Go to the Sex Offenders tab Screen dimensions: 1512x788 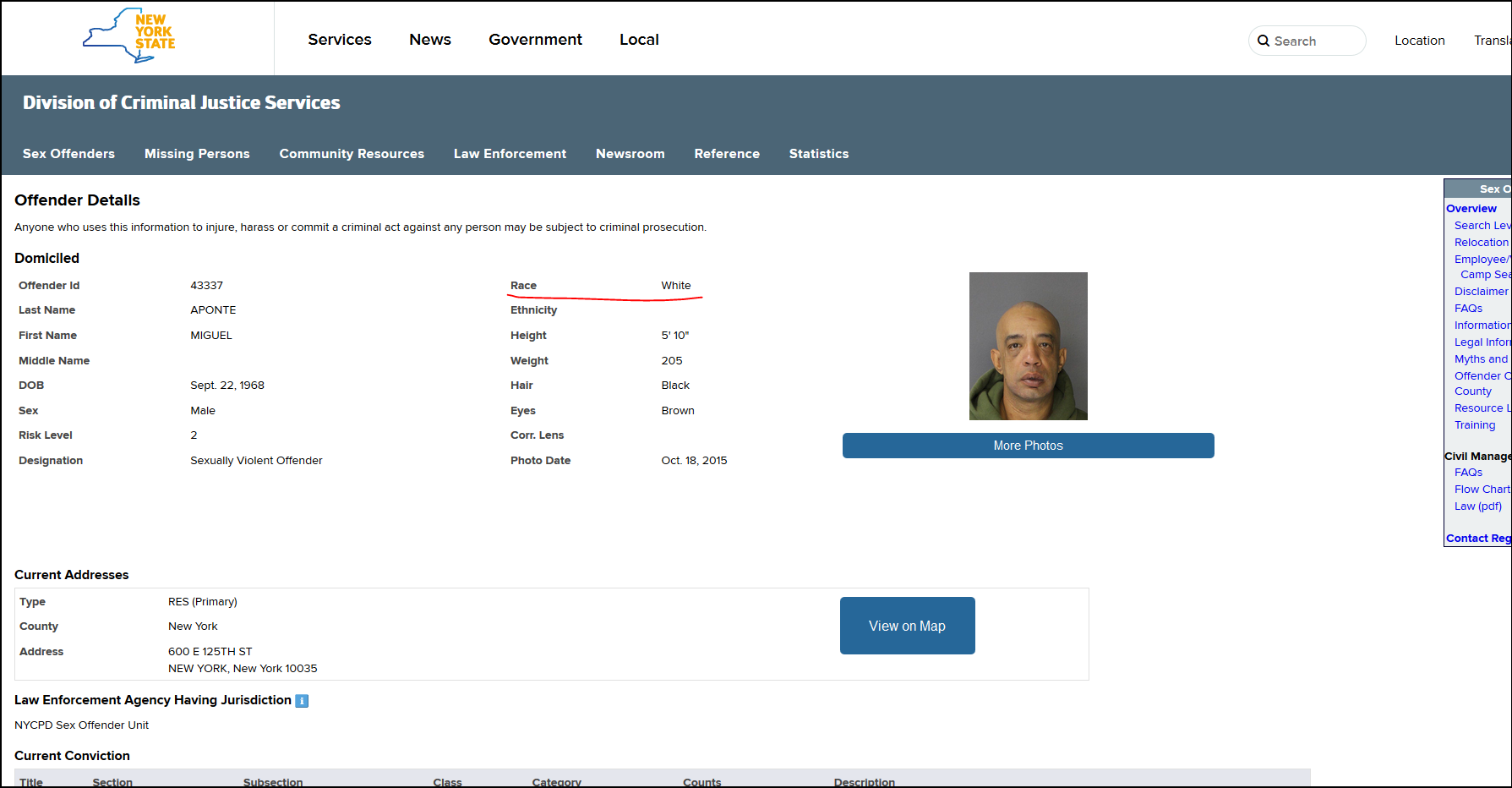pos(68,154)
